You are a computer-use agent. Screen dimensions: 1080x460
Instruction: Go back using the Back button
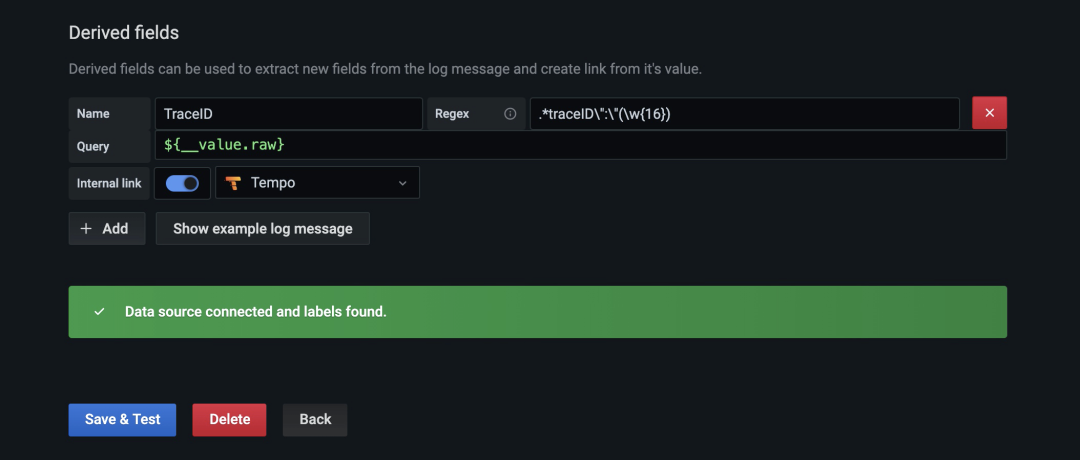(315, 419)
